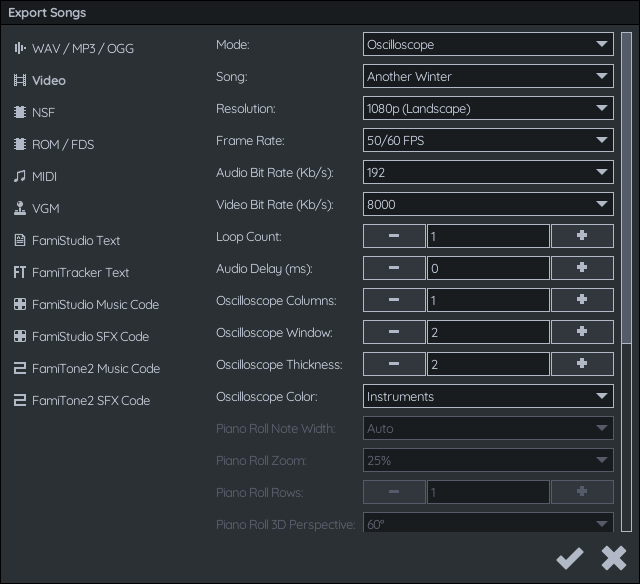
Task: Decrease the Loop Count value
Action: click(394, 236)
